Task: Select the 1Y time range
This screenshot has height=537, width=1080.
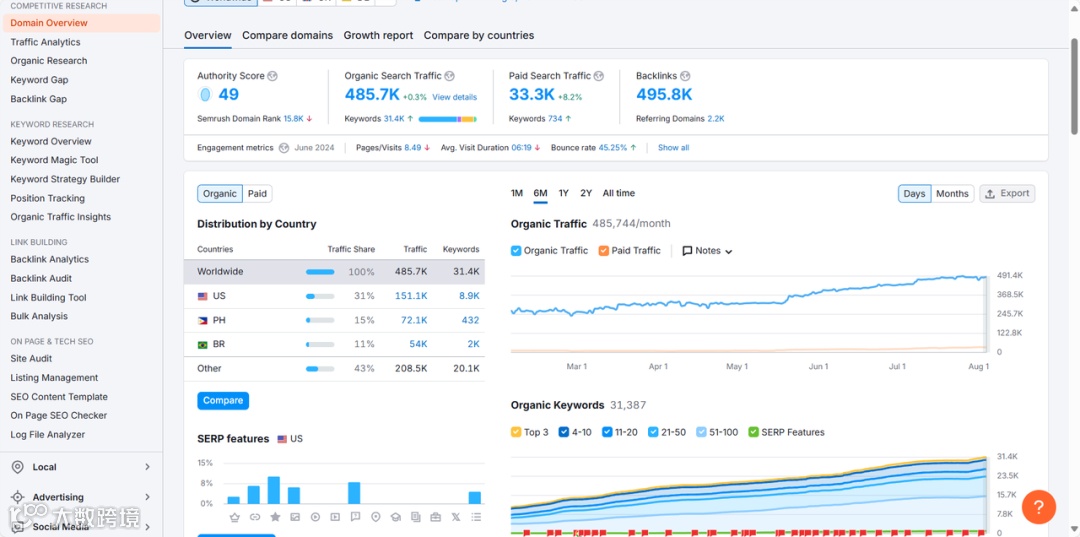Action: coord(563,193)
